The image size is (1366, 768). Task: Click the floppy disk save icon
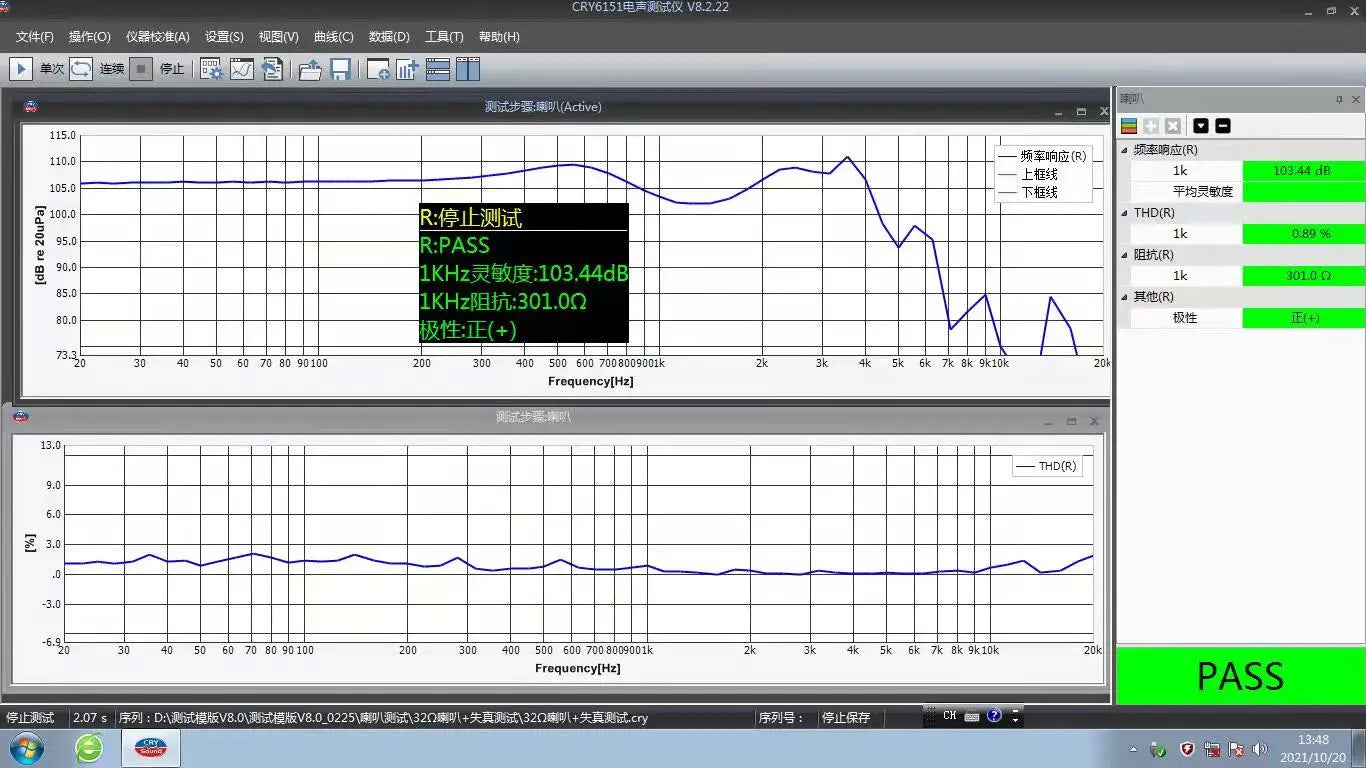340,69
